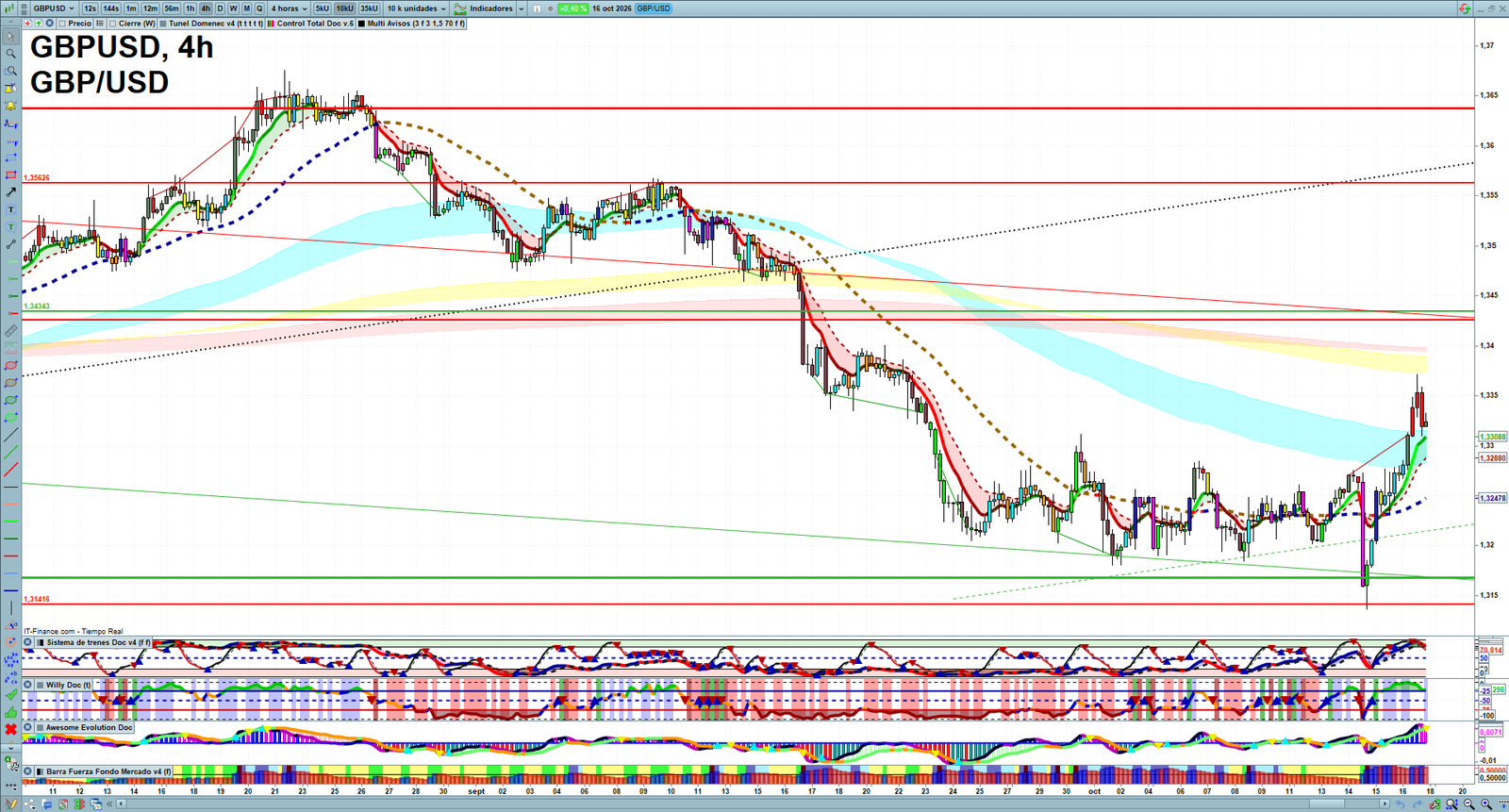Select the 12s timeframe button
1509x812 pixels.
(x=90, y=8)
